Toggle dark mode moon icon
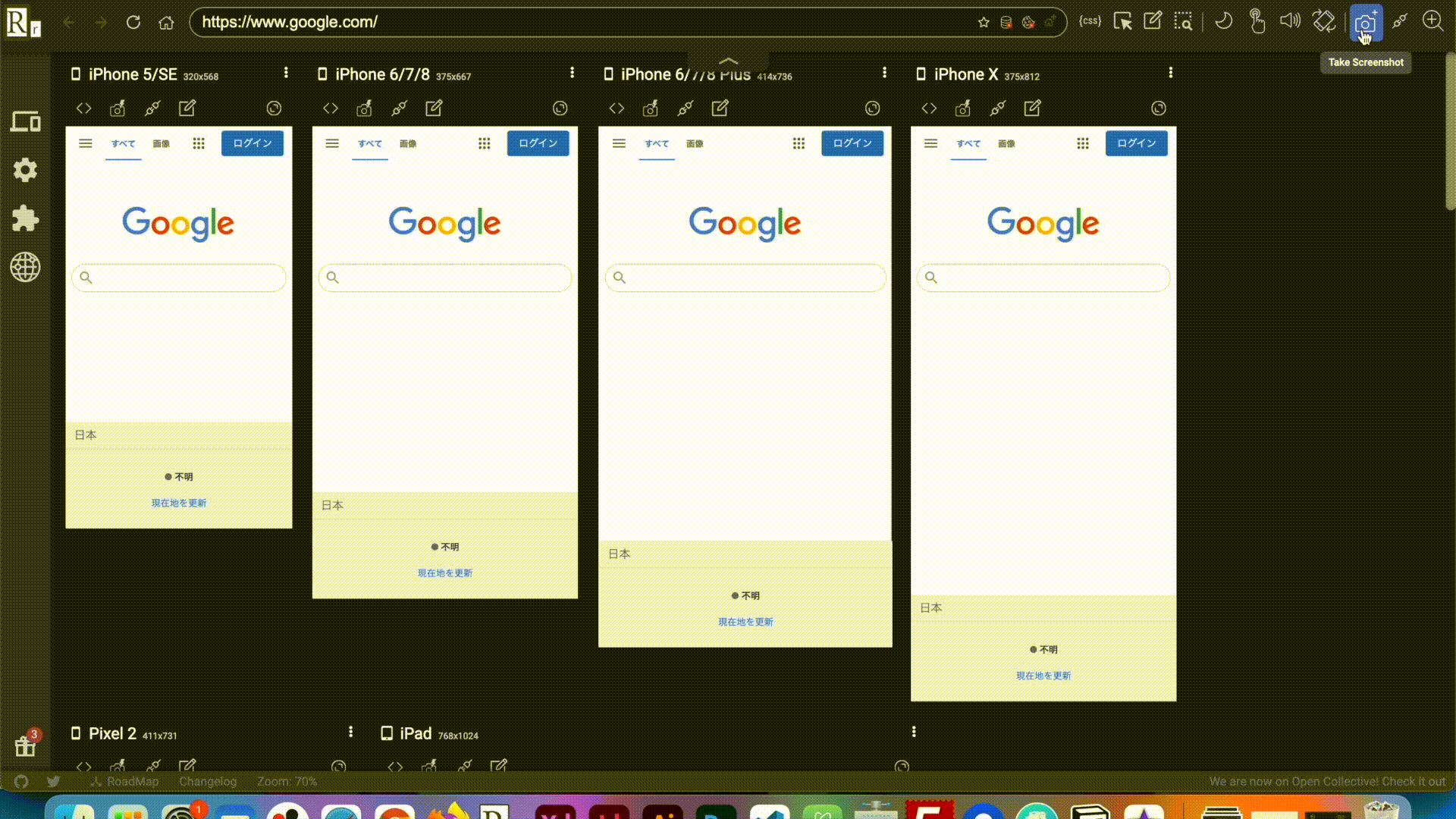The width and height of the screenshot is (1456, 819). tap(1223, 21)
